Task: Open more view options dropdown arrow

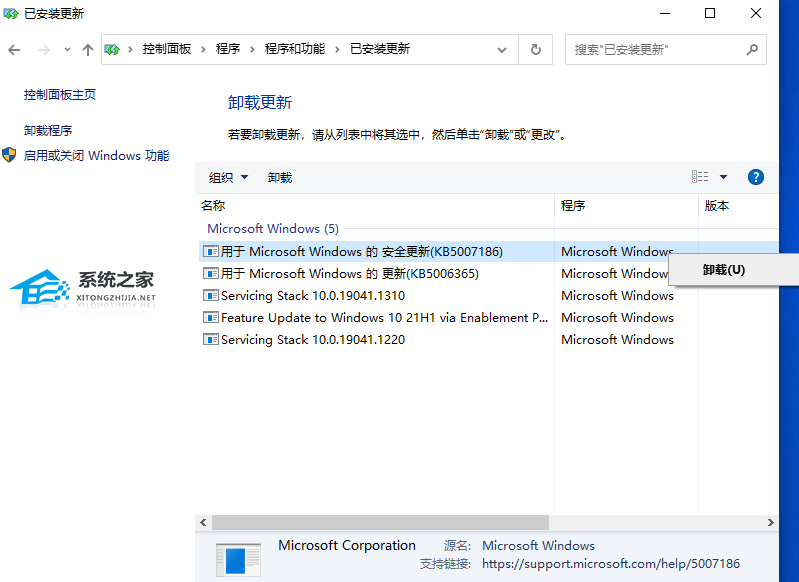Action: click(723, 177)
